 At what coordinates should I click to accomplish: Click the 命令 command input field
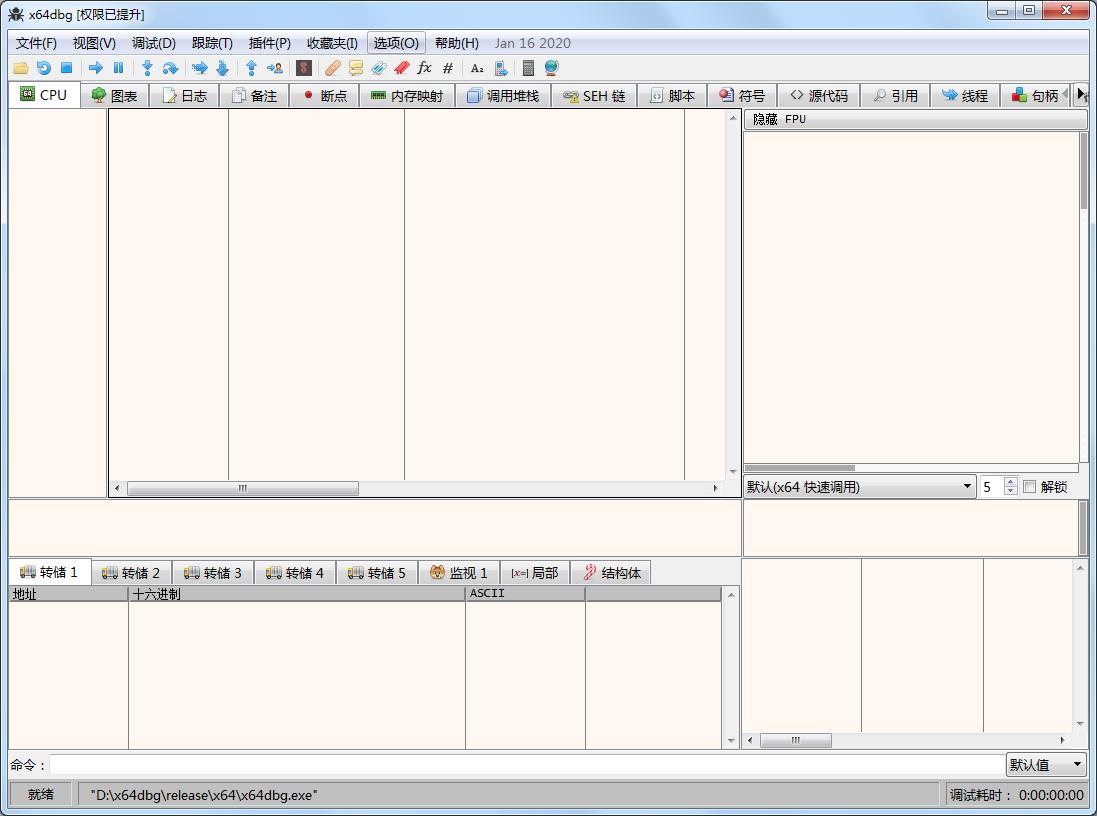526,765
